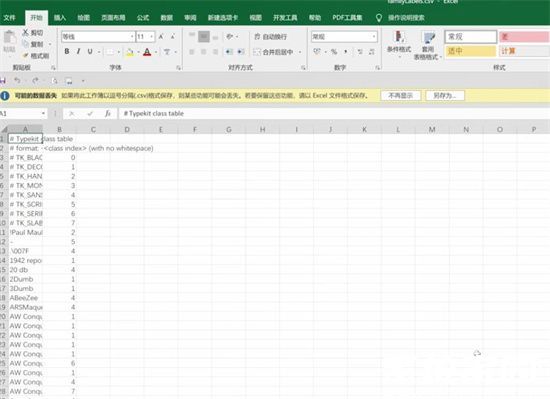This screenshot has height=399, width=550.
Task: Click the Paste clipboard icon
Action: click(9, 38)
